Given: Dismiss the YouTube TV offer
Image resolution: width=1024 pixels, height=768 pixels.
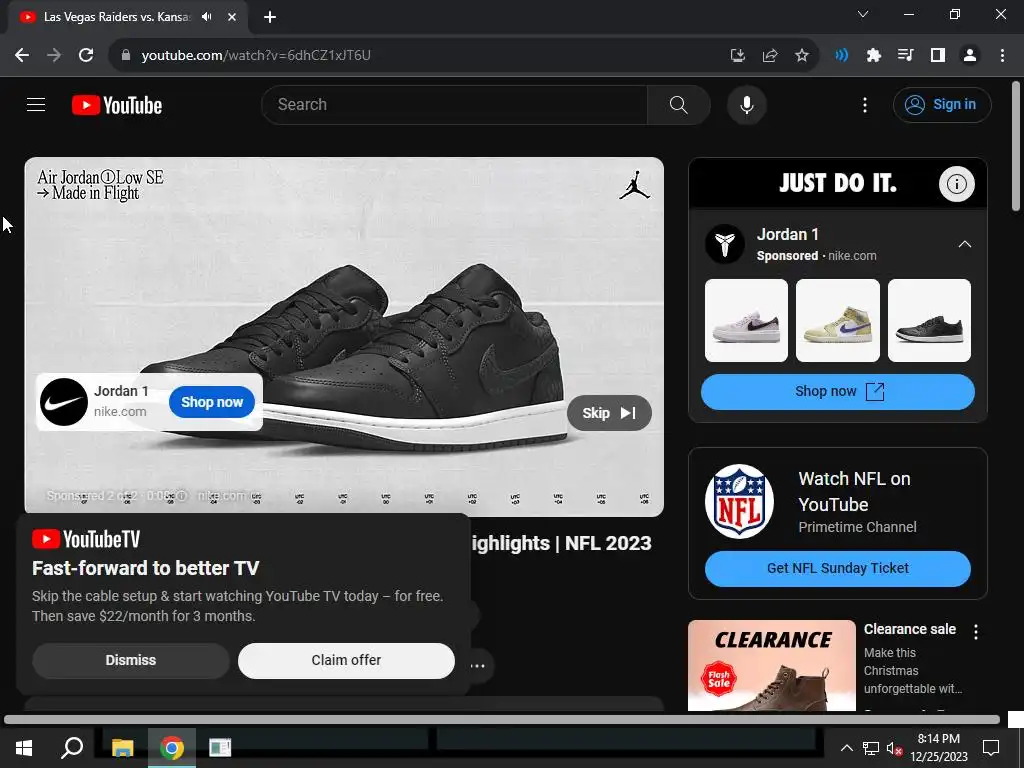Looking at the screenshot, I should [131, 660].
